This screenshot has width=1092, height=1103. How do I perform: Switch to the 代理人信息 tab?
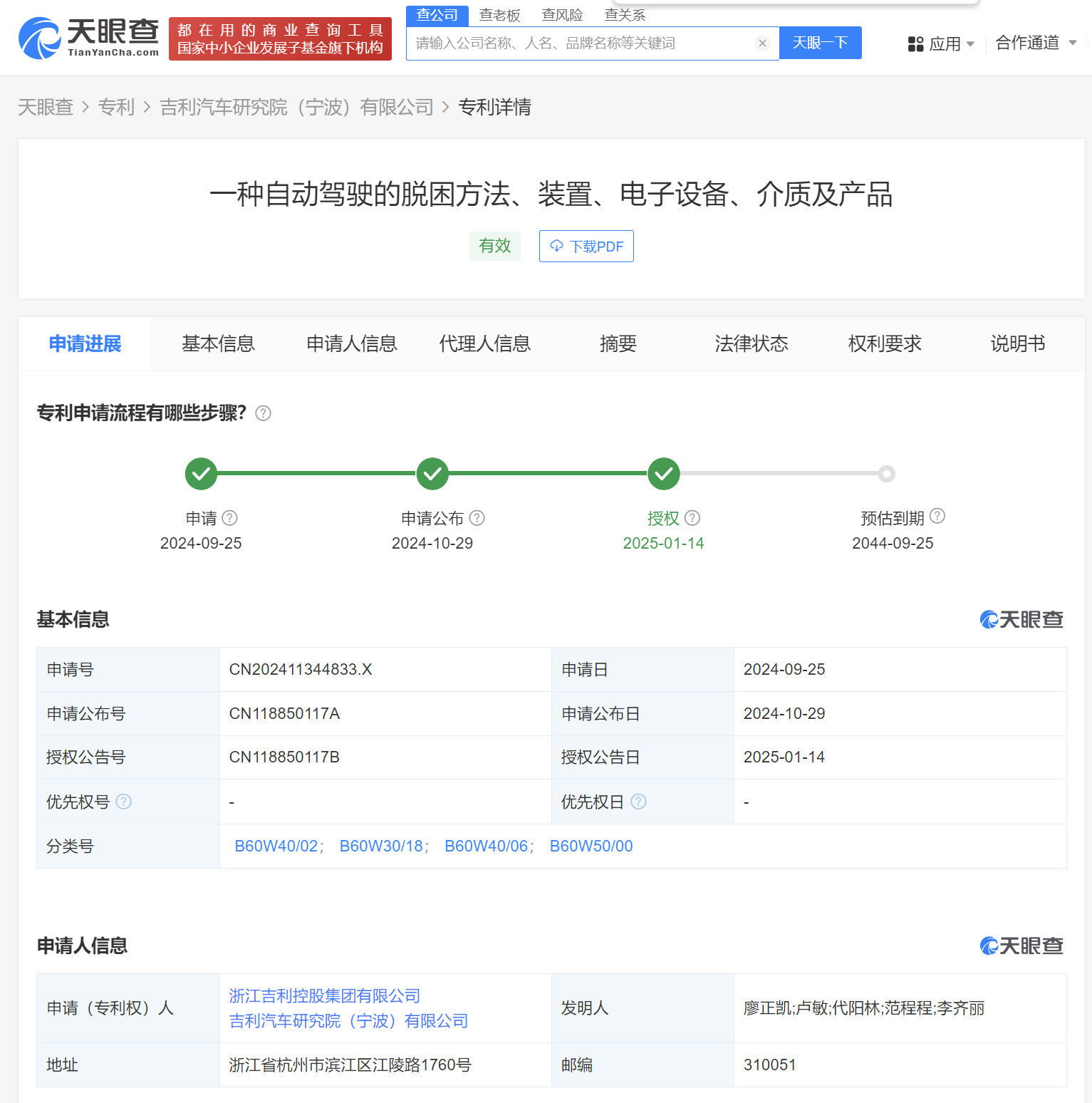[x=485, y=344]
